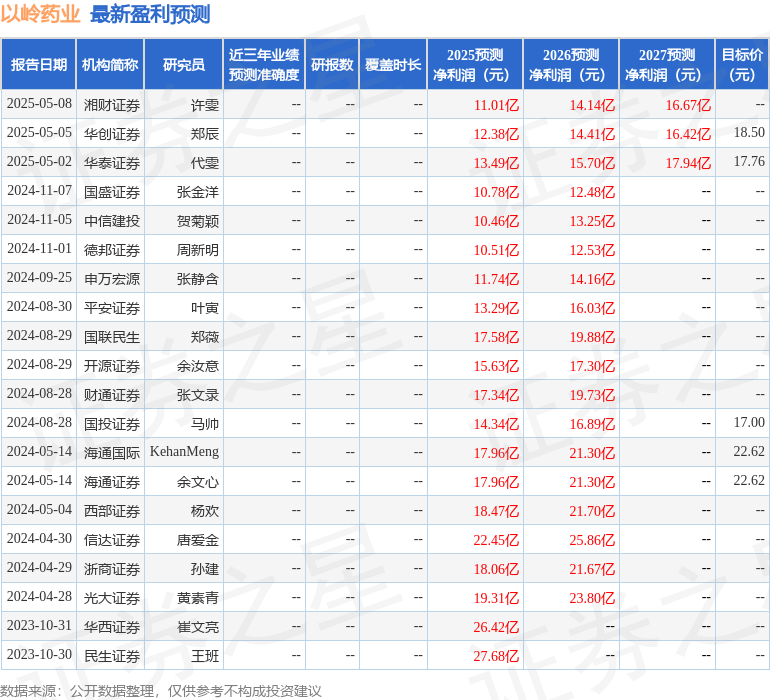Screen dimensions: 770x700
Task: Click 西部证券 institution cell
Action: click(111, 510)
